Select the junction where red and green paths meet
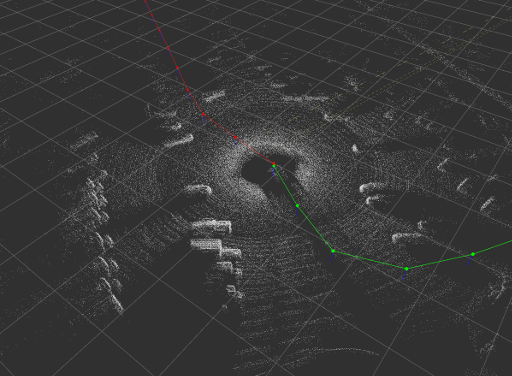The height and width of the screenshot is (376, 512). (274, 165)
